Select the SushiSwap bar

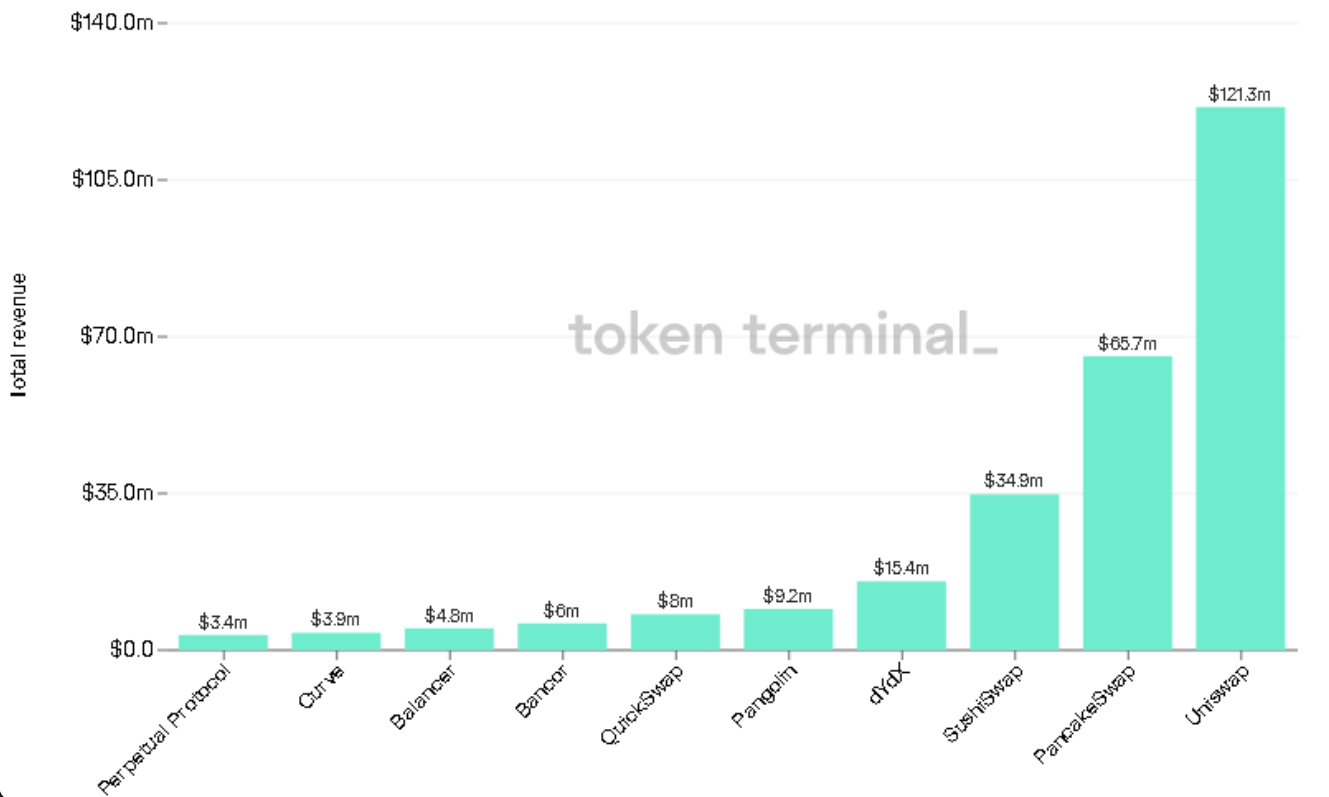pos(1014,572)
